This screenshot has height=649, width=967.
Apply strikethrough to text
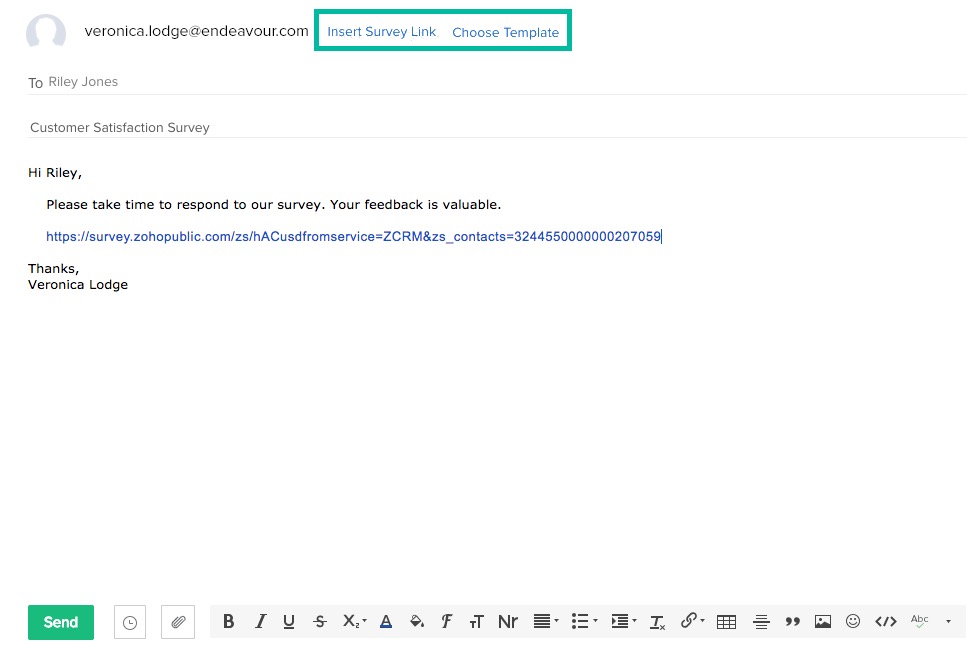pyautogui.click(x=320, y=621)
